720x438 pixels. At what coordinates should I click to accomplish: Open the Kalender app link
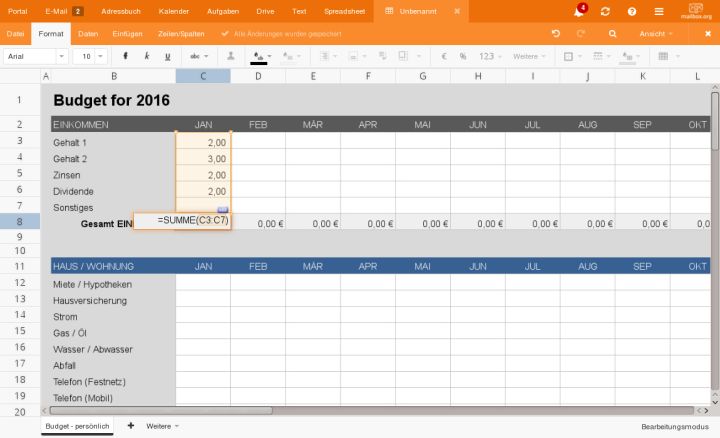[x=173, y=11]
